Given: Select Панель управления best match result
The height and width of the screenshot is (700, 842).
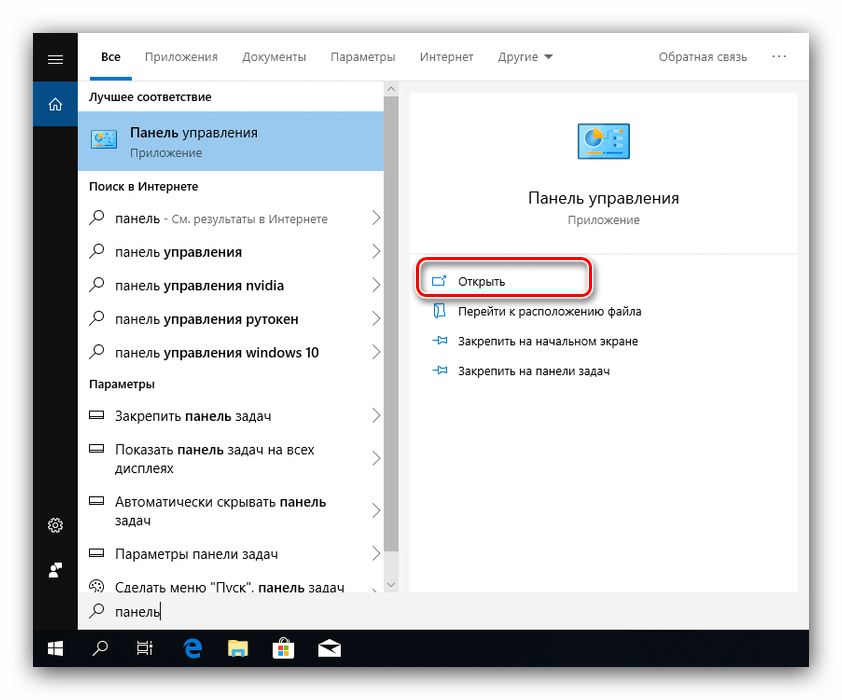Looking at the screenshot, I should (230, 141).
